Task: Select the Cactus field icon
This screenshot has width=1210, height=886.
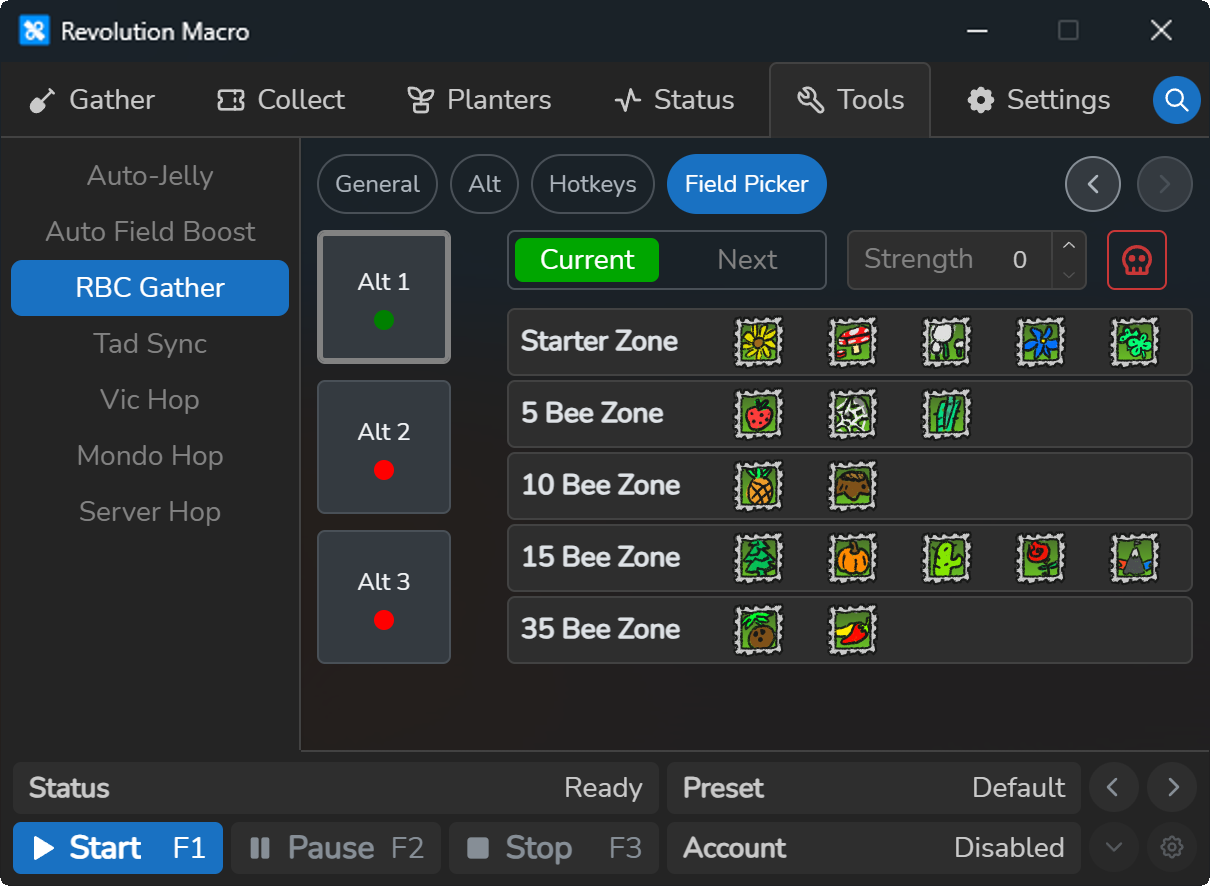Action: (947, 558)
